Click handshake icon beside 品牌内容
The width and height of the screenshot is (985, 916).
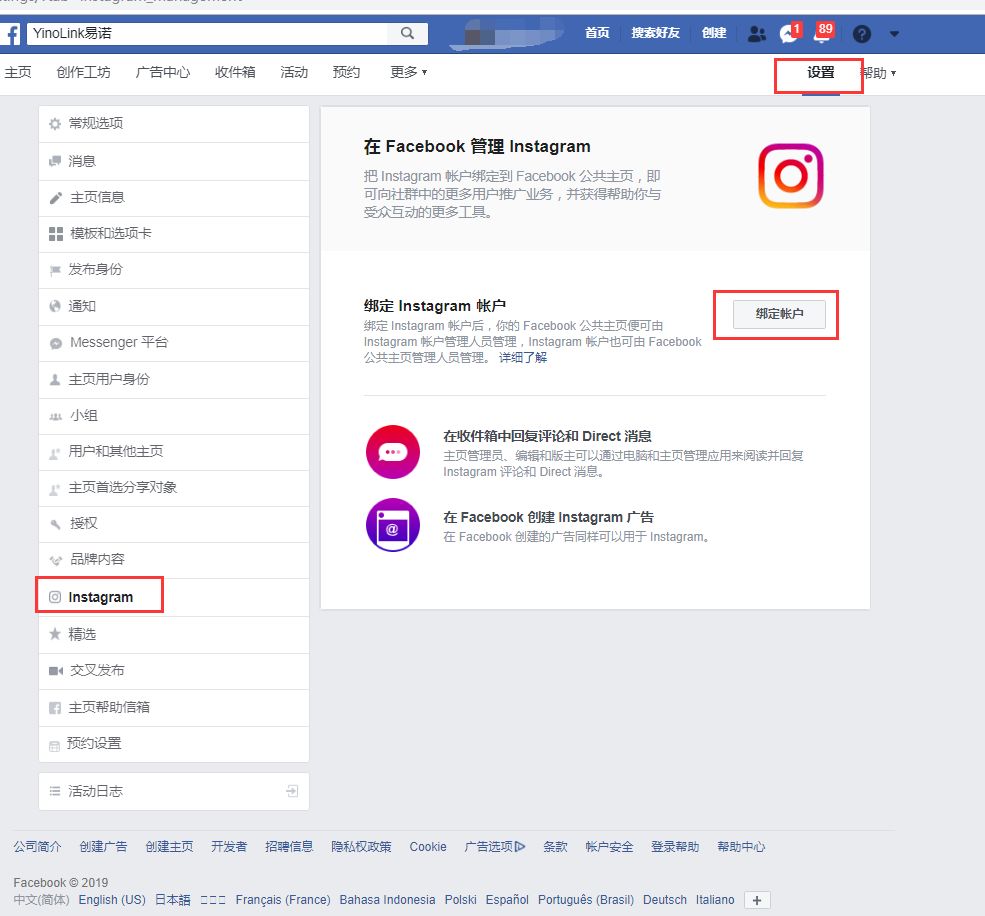(56, 560)
